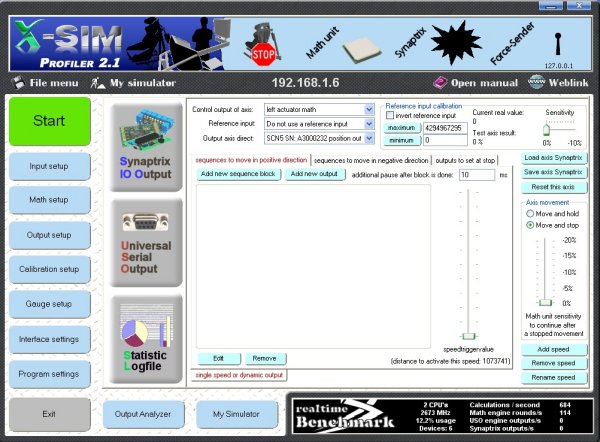This screenshot has width=600, height=442.
Task: Switch to sequences in negative direction tab
Action: 371,160
